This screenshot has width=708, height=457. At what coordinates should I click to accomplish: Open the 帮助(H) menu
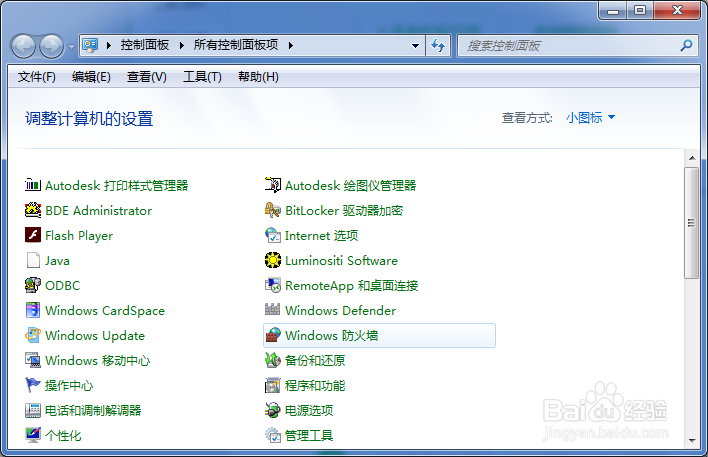[258, 77]
